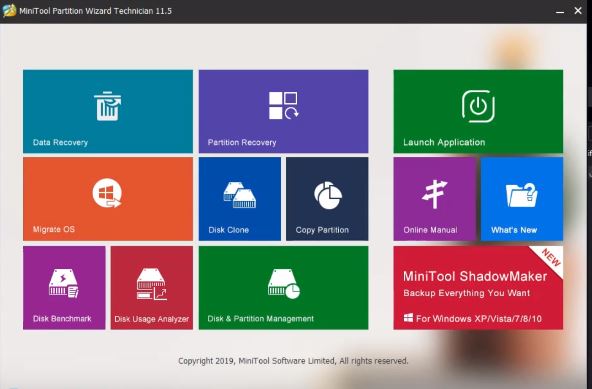Click the MiniTool app logo in title bar

click(x=9, y=11)
